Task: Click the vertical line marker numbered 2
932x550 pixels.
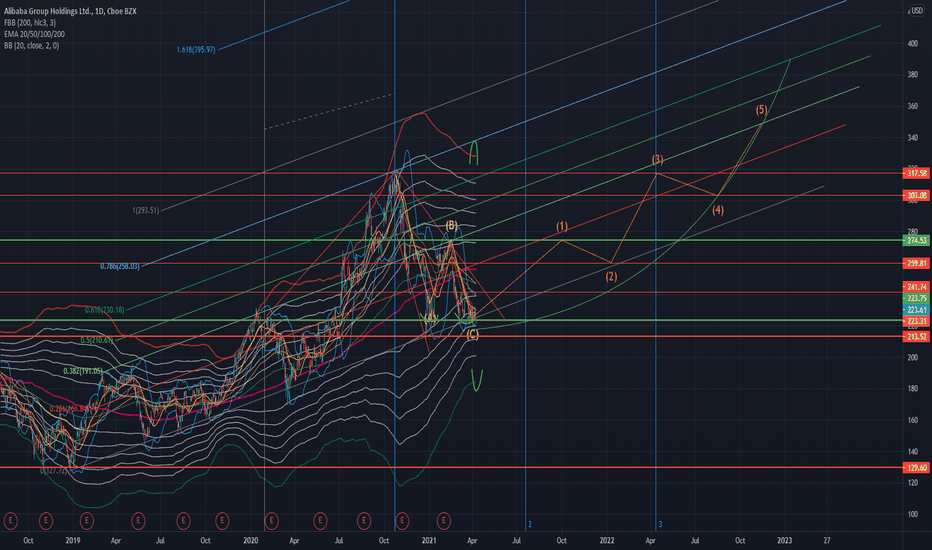Action: (530, 524)
